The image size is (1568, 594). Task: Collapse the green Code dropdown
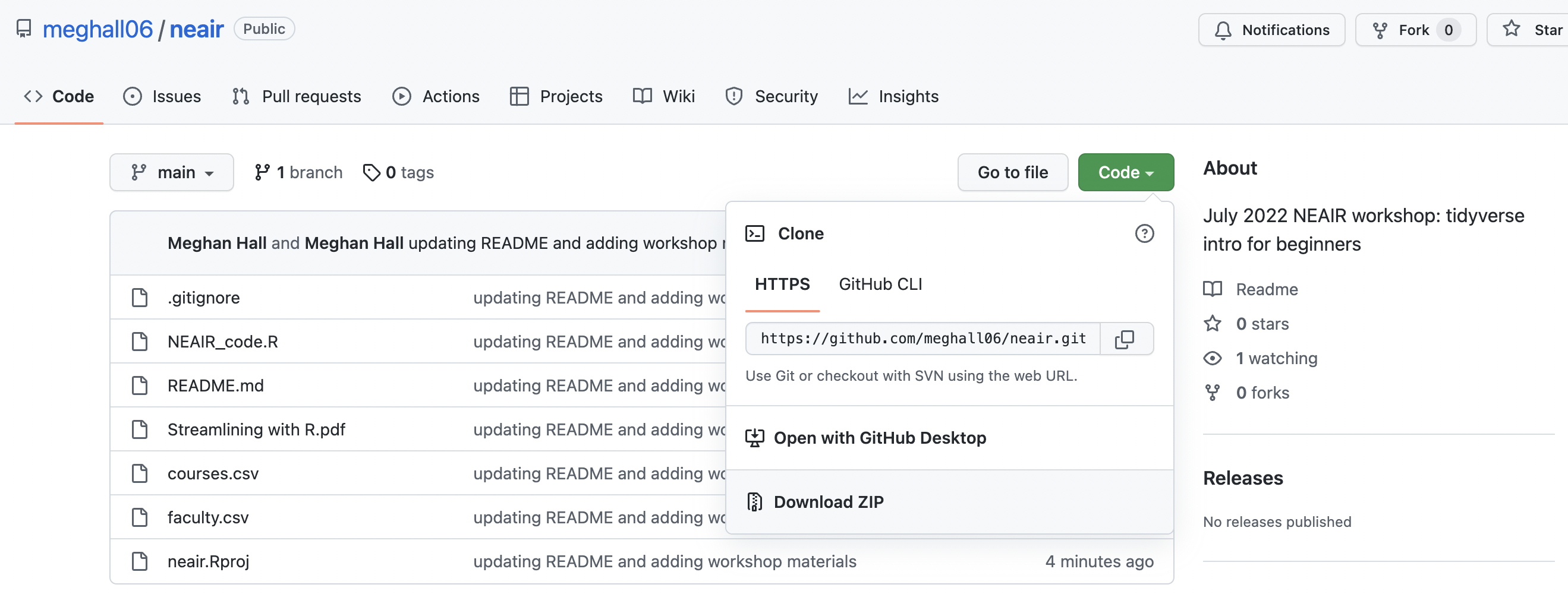[1125, 173]
